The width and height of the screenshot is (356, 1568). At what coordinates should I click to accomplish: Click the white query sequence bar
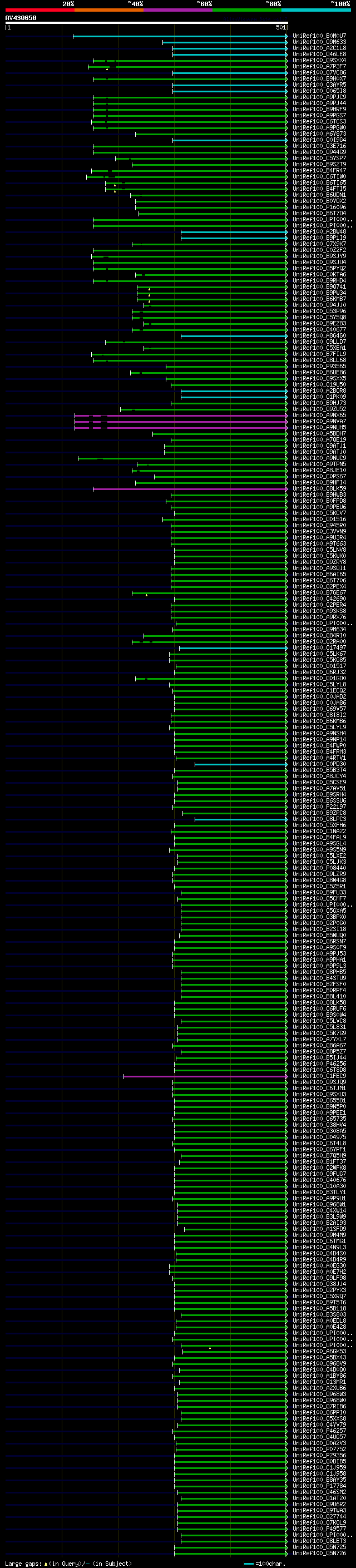point(147,23)
